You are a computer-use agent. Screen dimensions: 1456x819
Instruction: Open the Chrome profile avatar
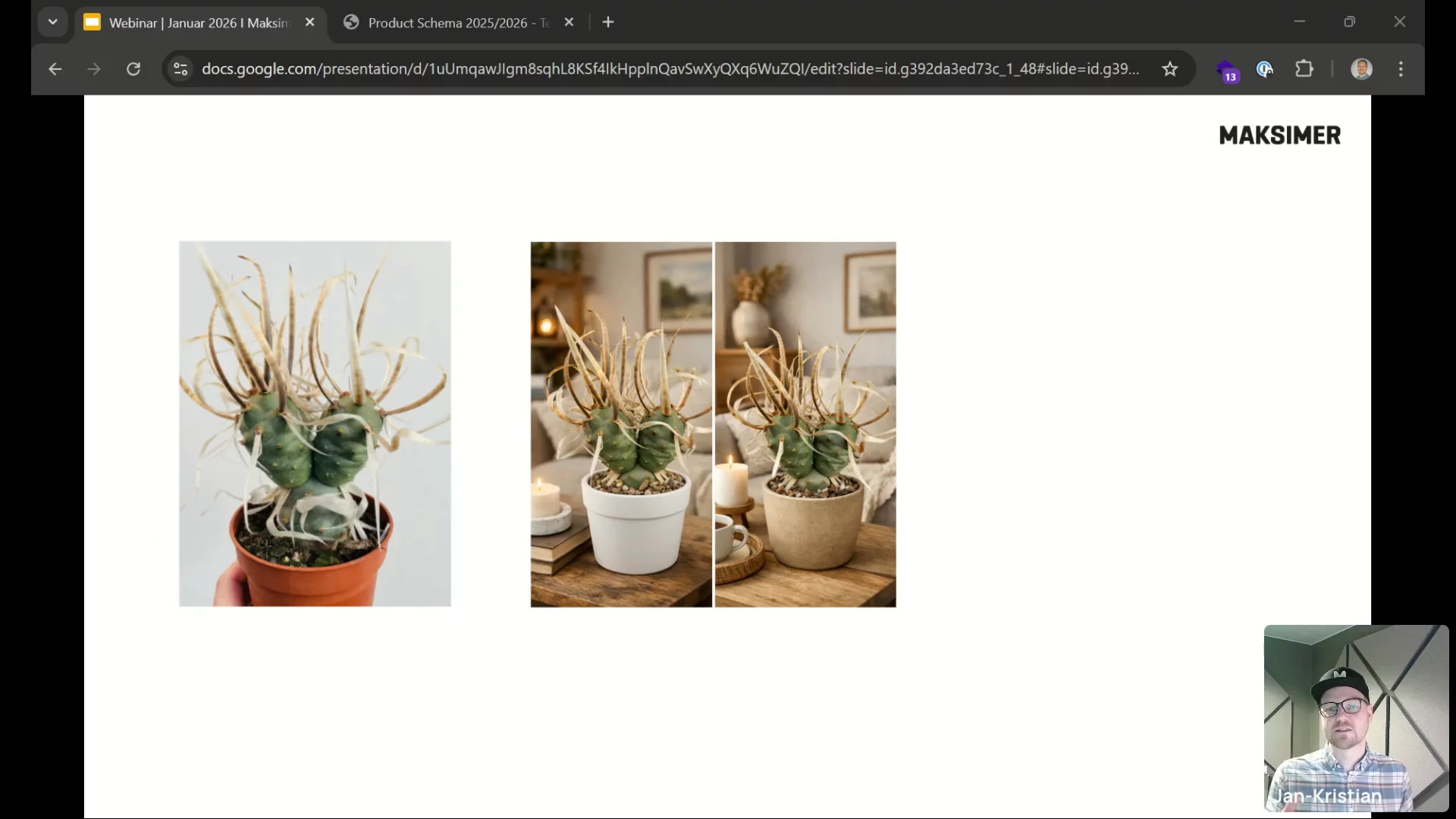(x=1361, y=69)
